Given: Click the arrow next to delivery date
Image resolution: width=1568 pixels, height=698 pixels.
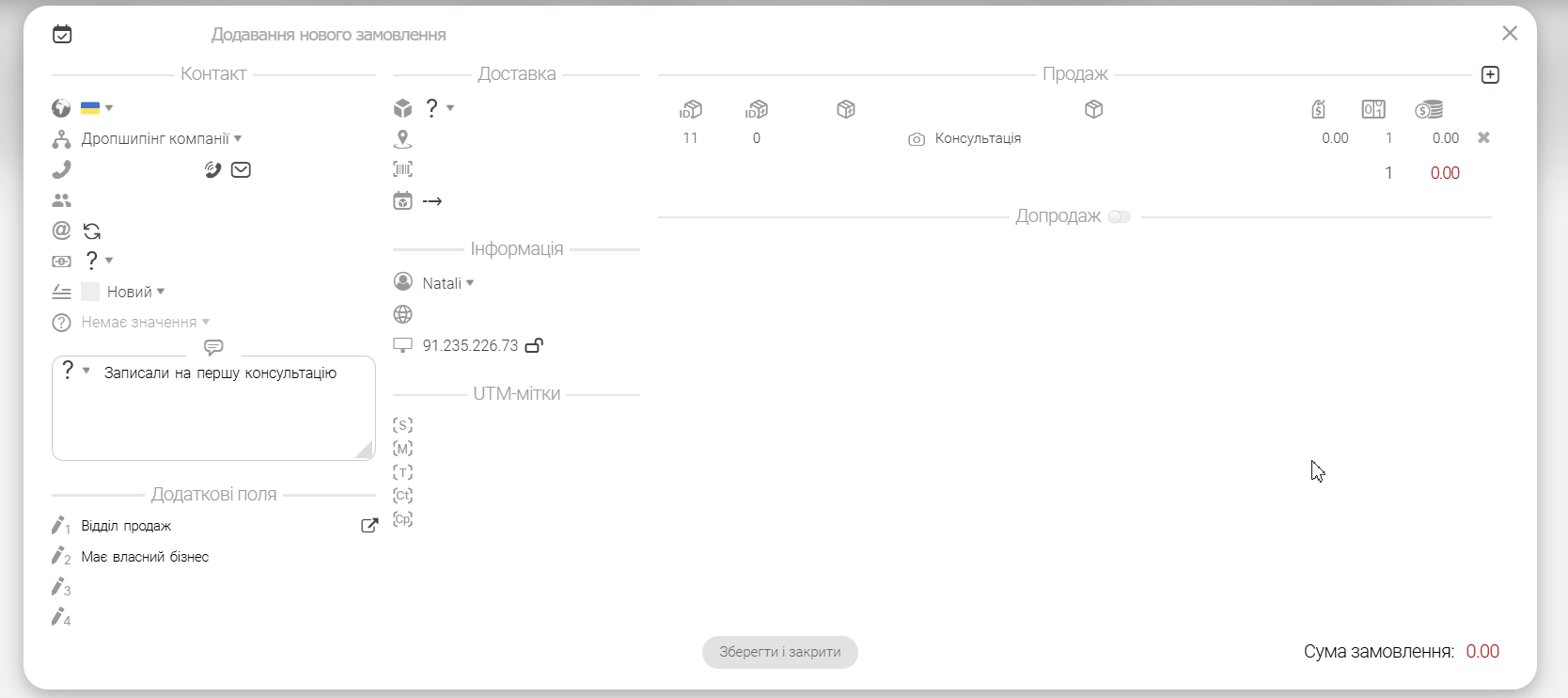Looking at the screenshot, I should [x=432, y=201].
